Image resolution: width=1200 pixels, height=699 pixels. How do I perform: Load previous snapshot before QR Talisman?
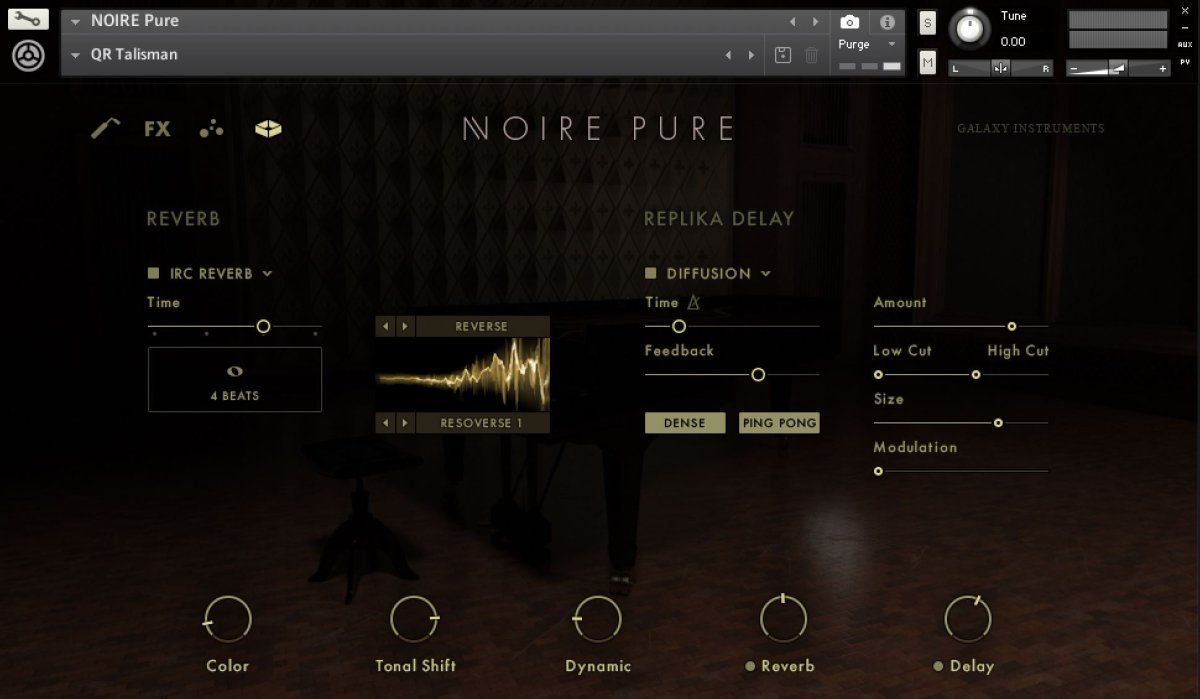click(x=728, y=55)
